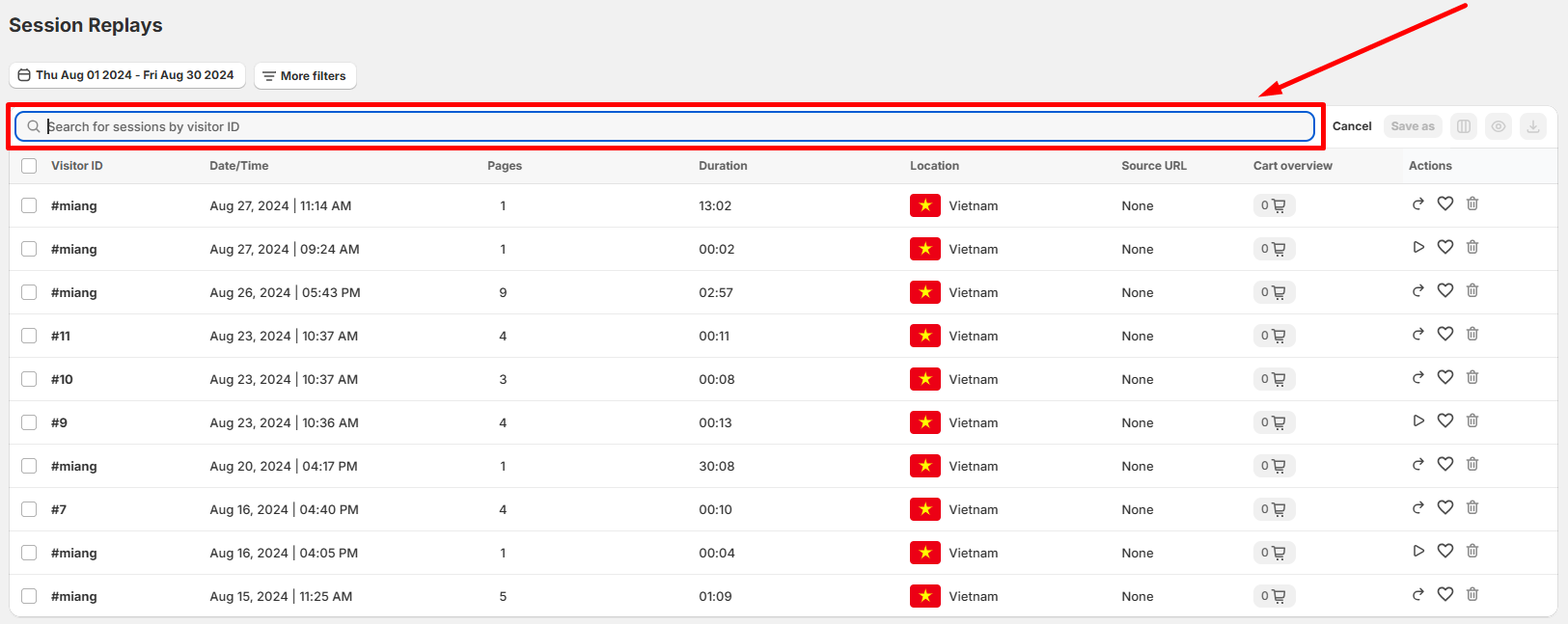Screen dimensions: 1568x624
Task: Play the Aug 27 09:24 AM session
Action: [1417, 248]
